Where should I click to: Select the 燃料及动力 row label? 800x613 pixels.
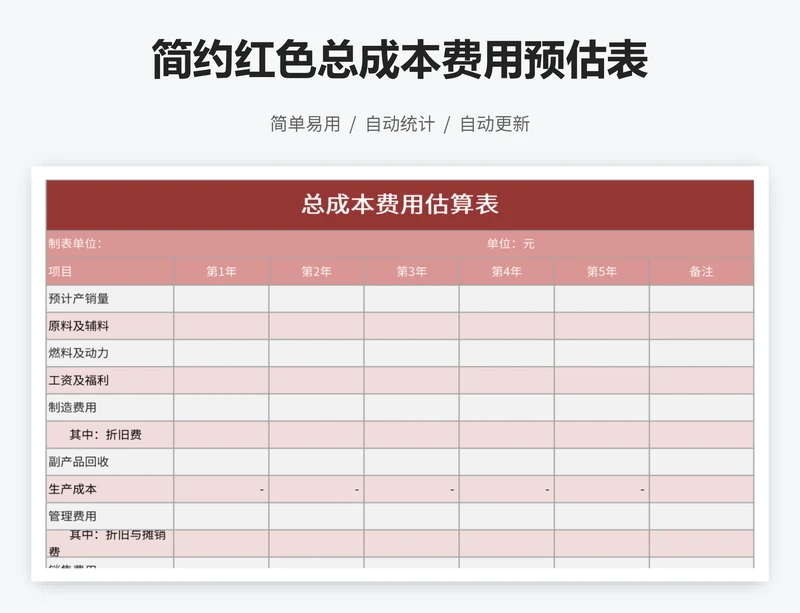pos(110,353)
